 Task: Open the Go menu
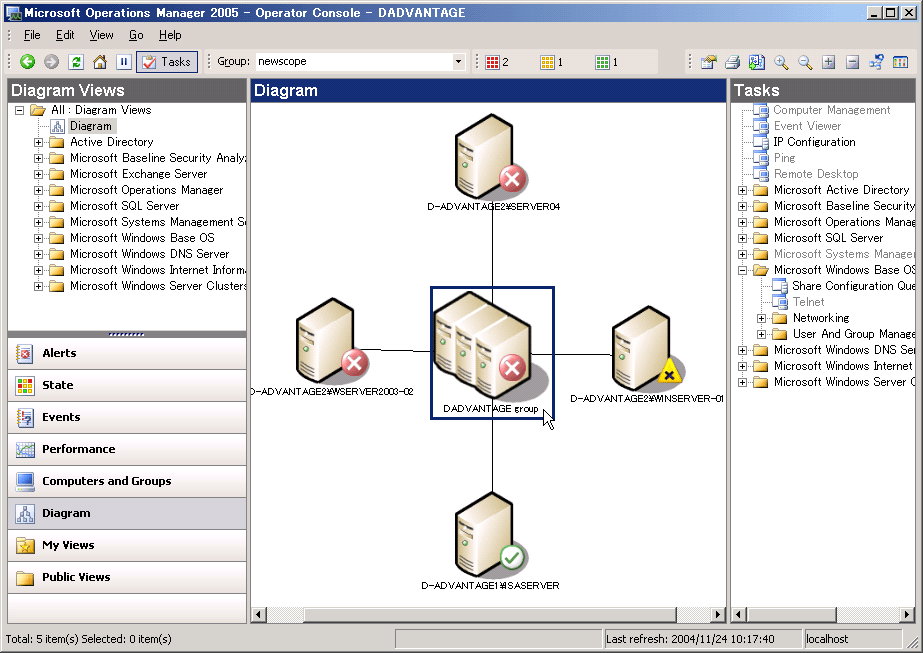[136, 35]
